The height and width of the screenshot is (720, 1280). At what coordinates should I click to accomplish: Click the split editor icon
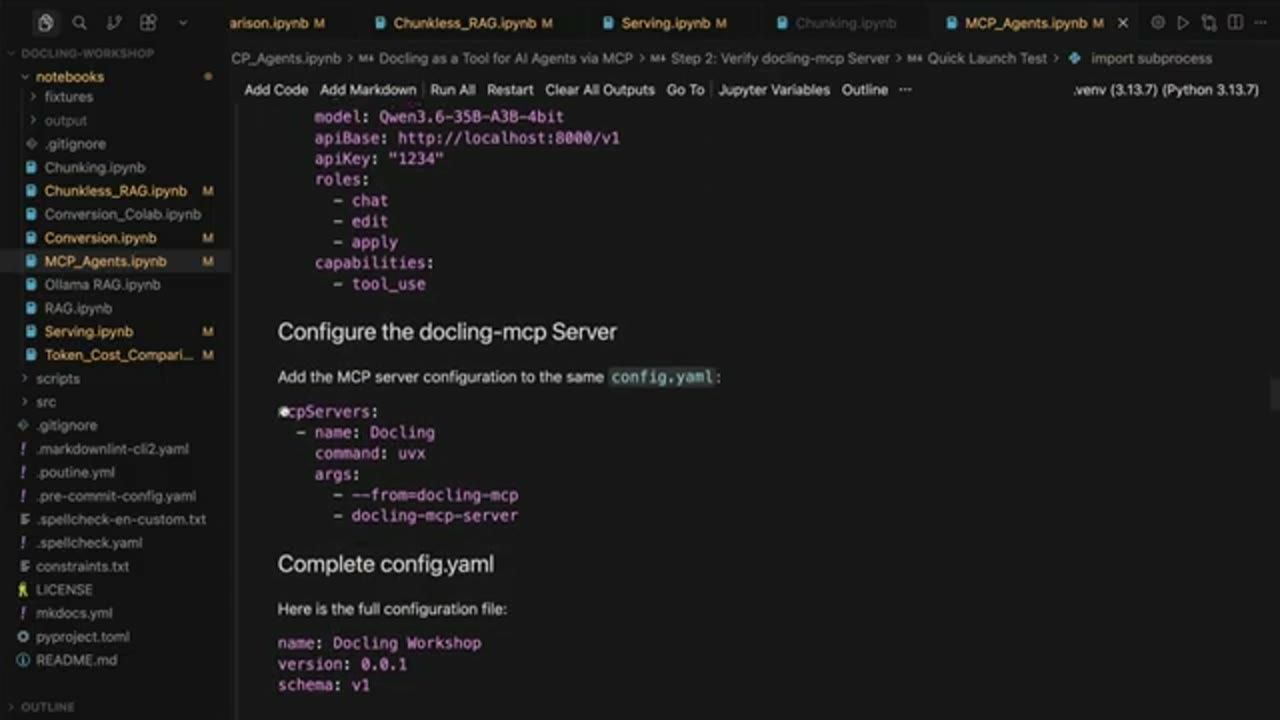point(1234,22)
